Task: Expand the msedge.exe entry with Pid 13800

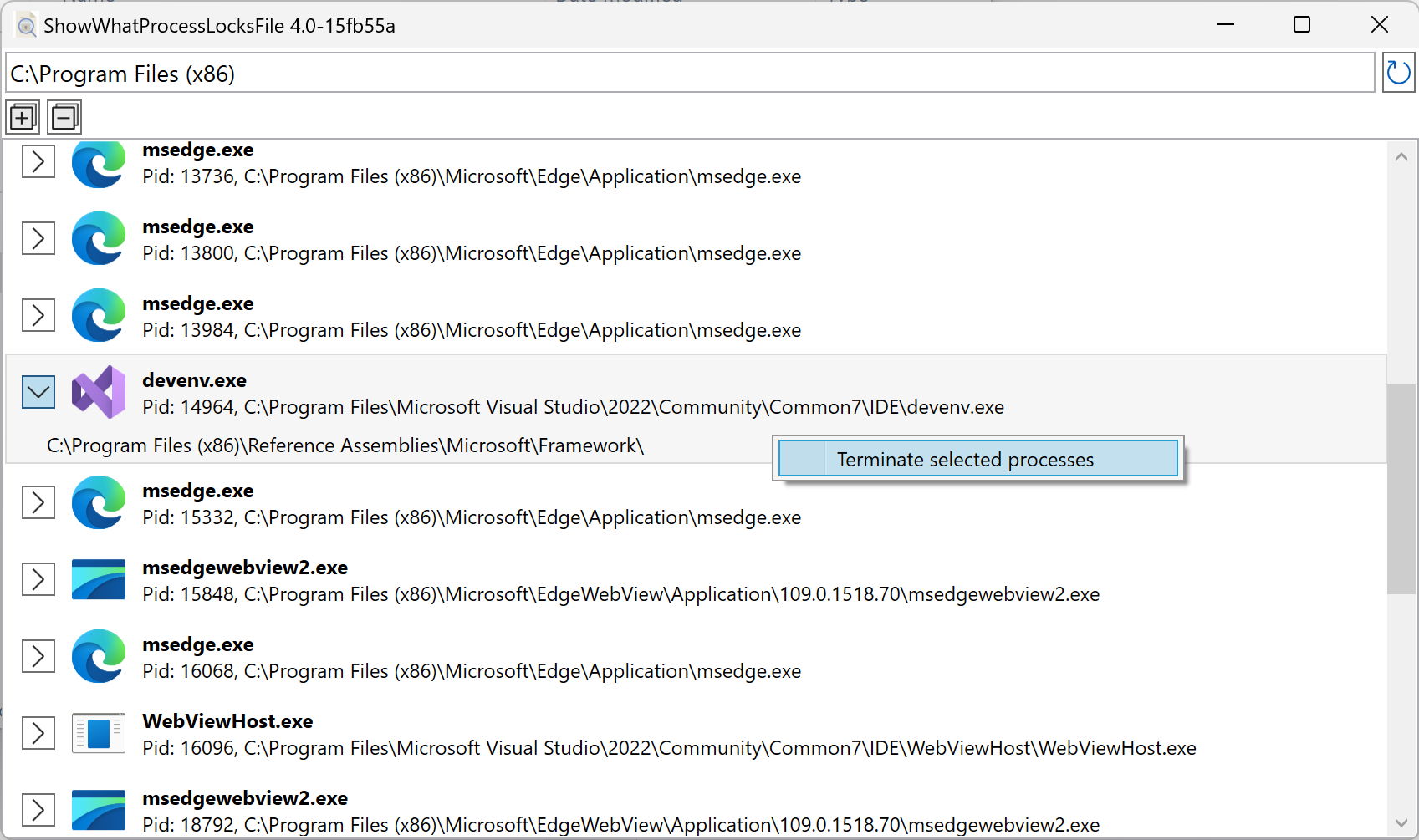Action: click(x=38, y=238)
